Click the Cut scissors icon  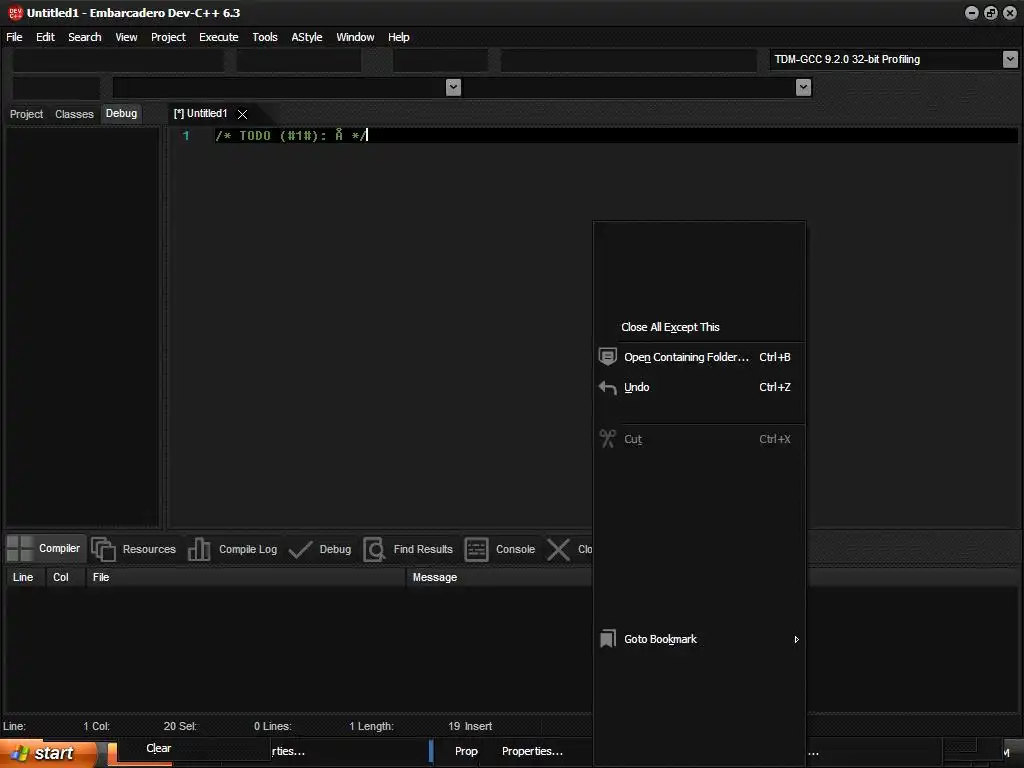tap(607, 439)
